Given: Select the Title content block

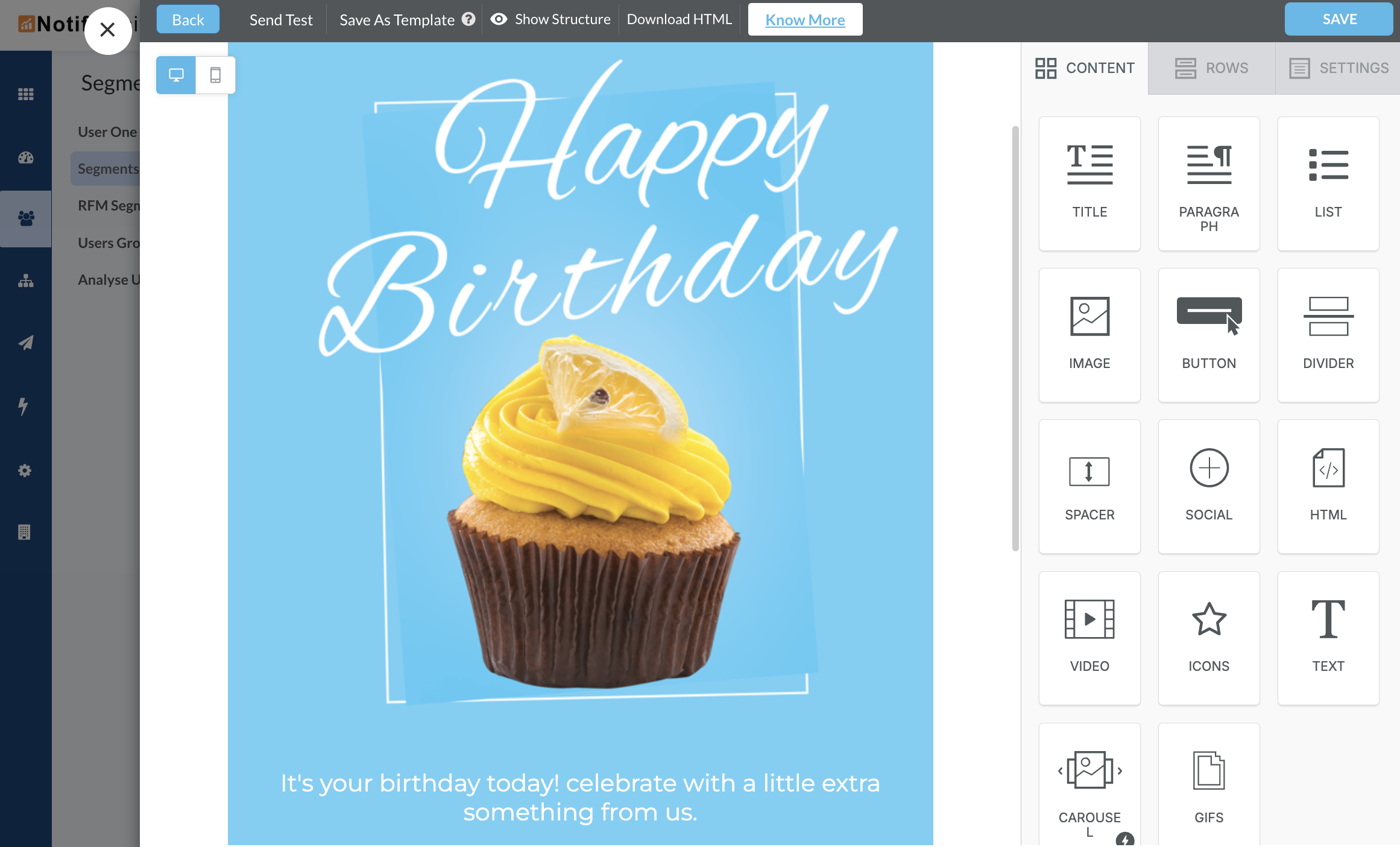Looking at the screenshot, I should (x=1089, y=183).
